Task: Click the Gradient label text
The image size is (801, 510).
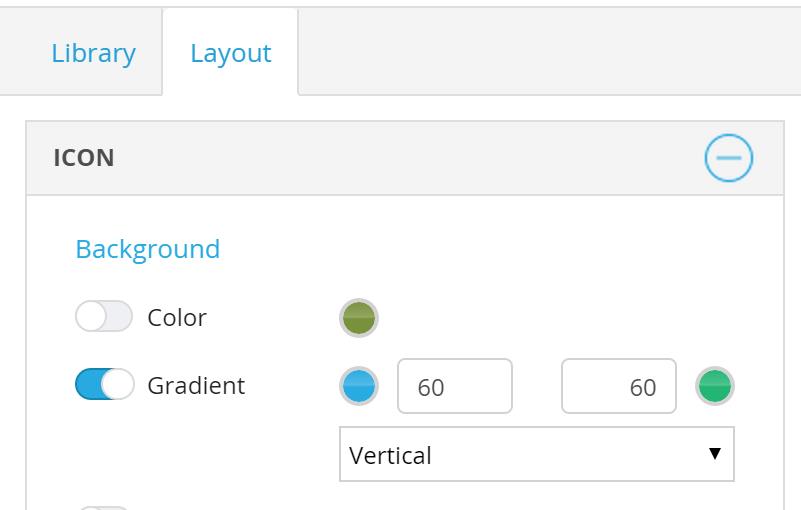Action: 196,386
